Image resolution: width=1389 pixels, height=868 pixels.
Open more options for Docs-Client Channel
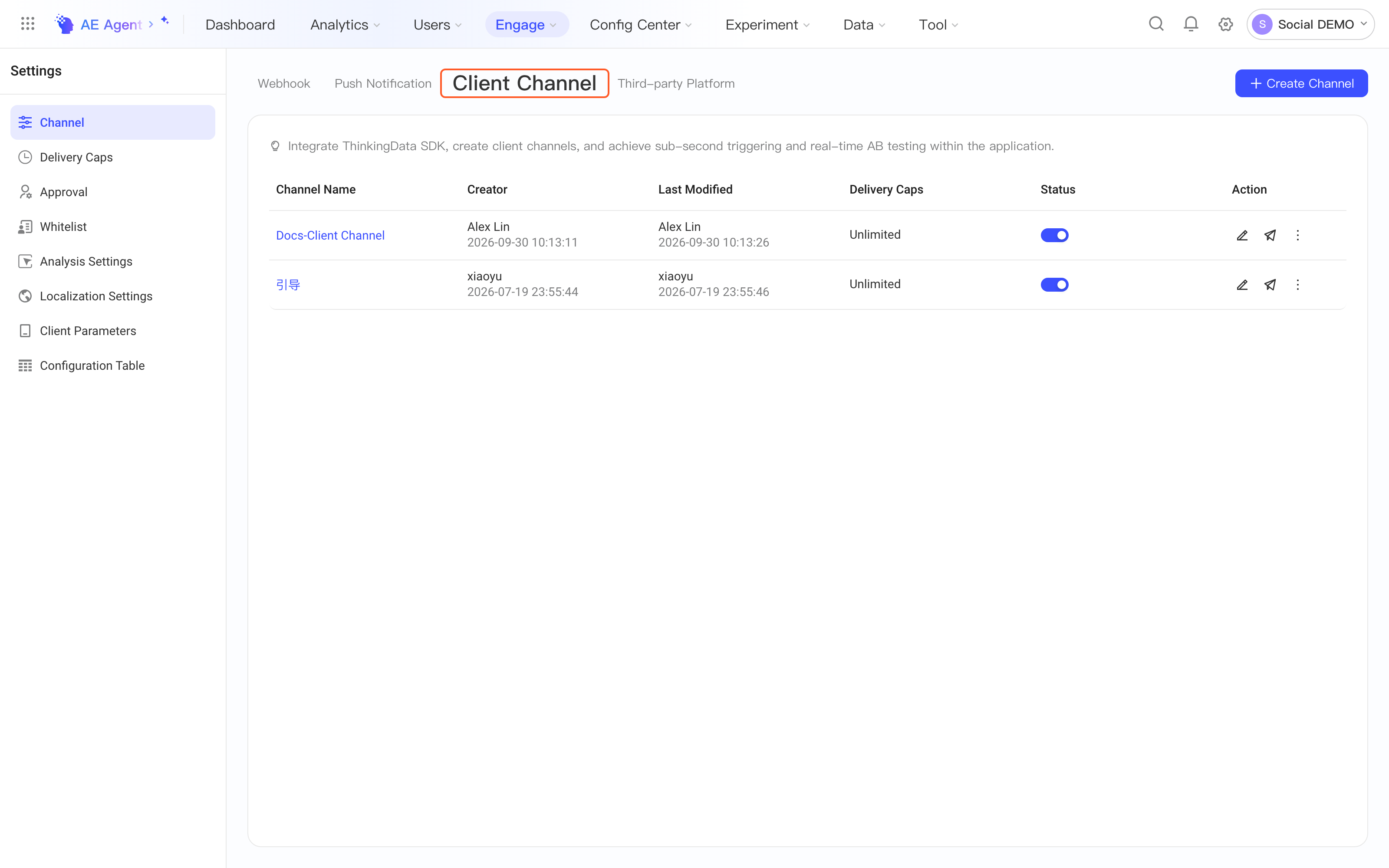point(1298,235)
